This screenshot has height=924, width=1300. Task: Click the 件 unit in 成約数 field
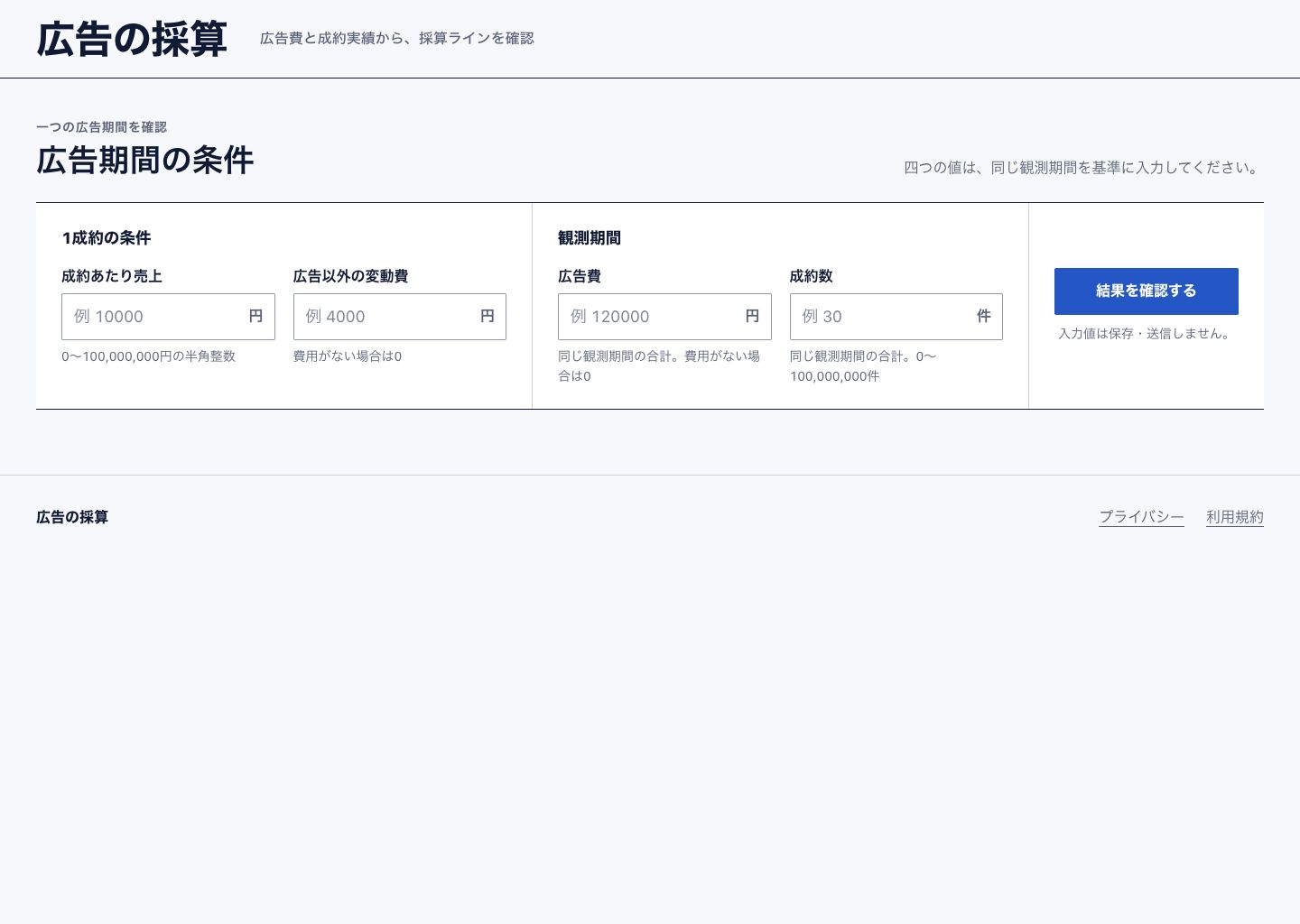click(x=984, y=317)
